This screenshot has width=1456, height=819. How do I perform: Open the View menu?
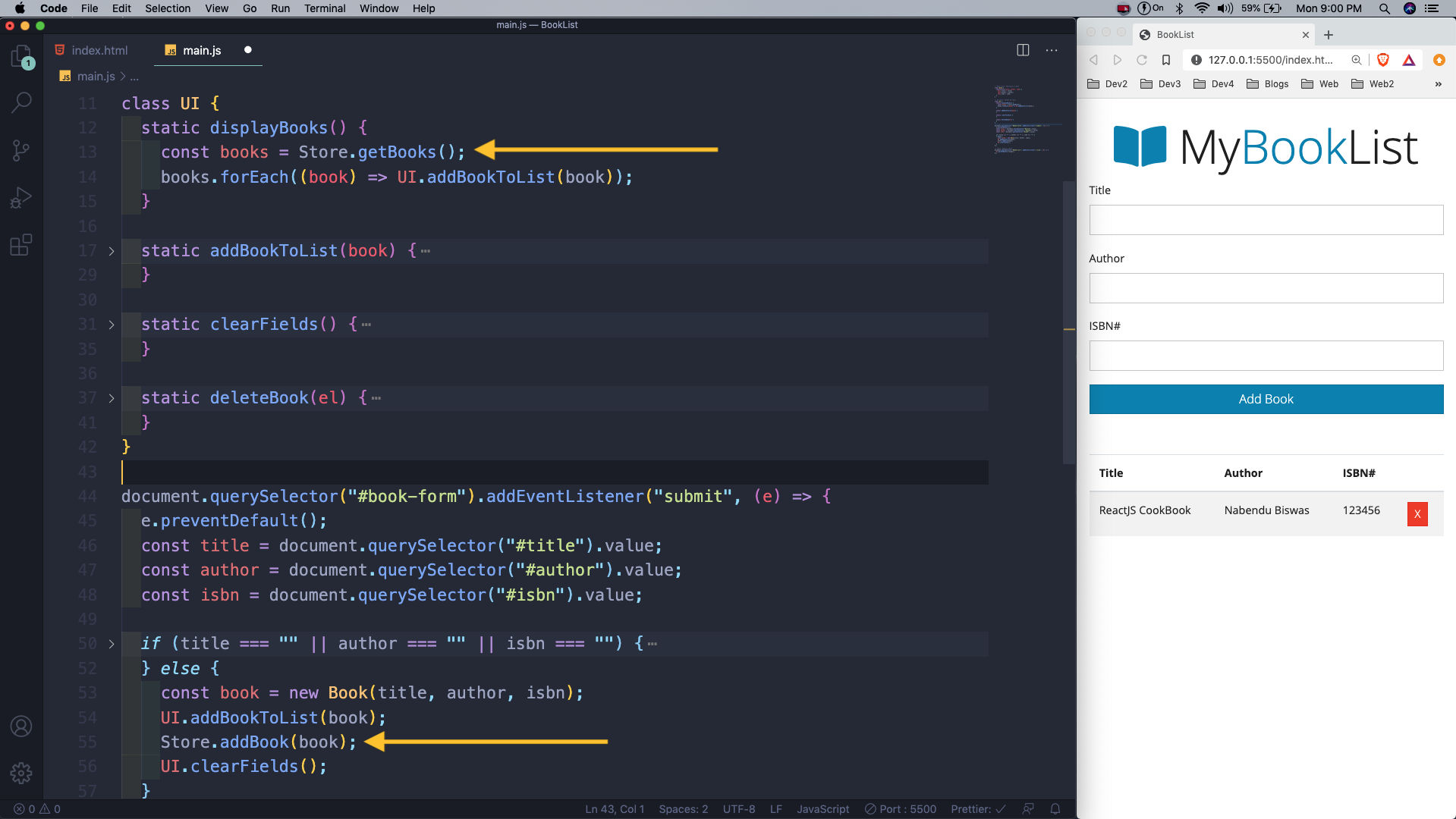point(216,8)
